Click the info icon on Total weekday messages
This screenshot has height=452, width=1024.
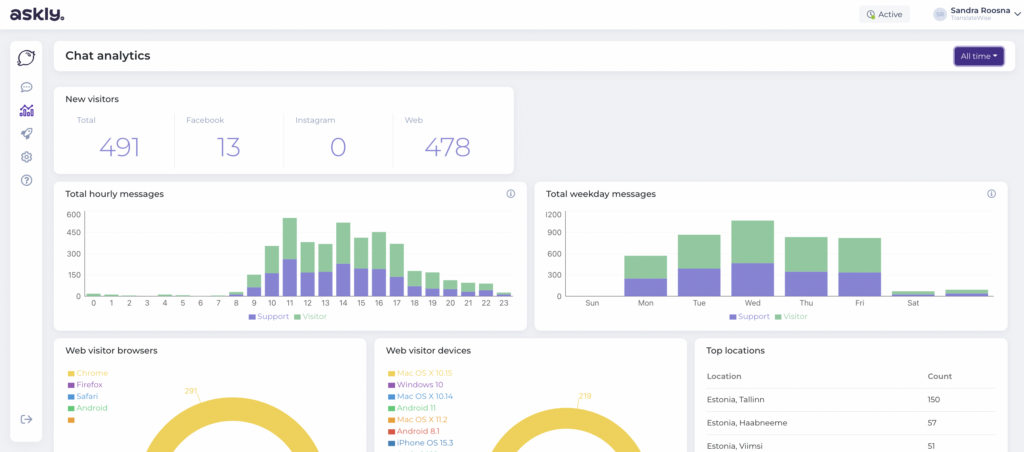[991, 194]
